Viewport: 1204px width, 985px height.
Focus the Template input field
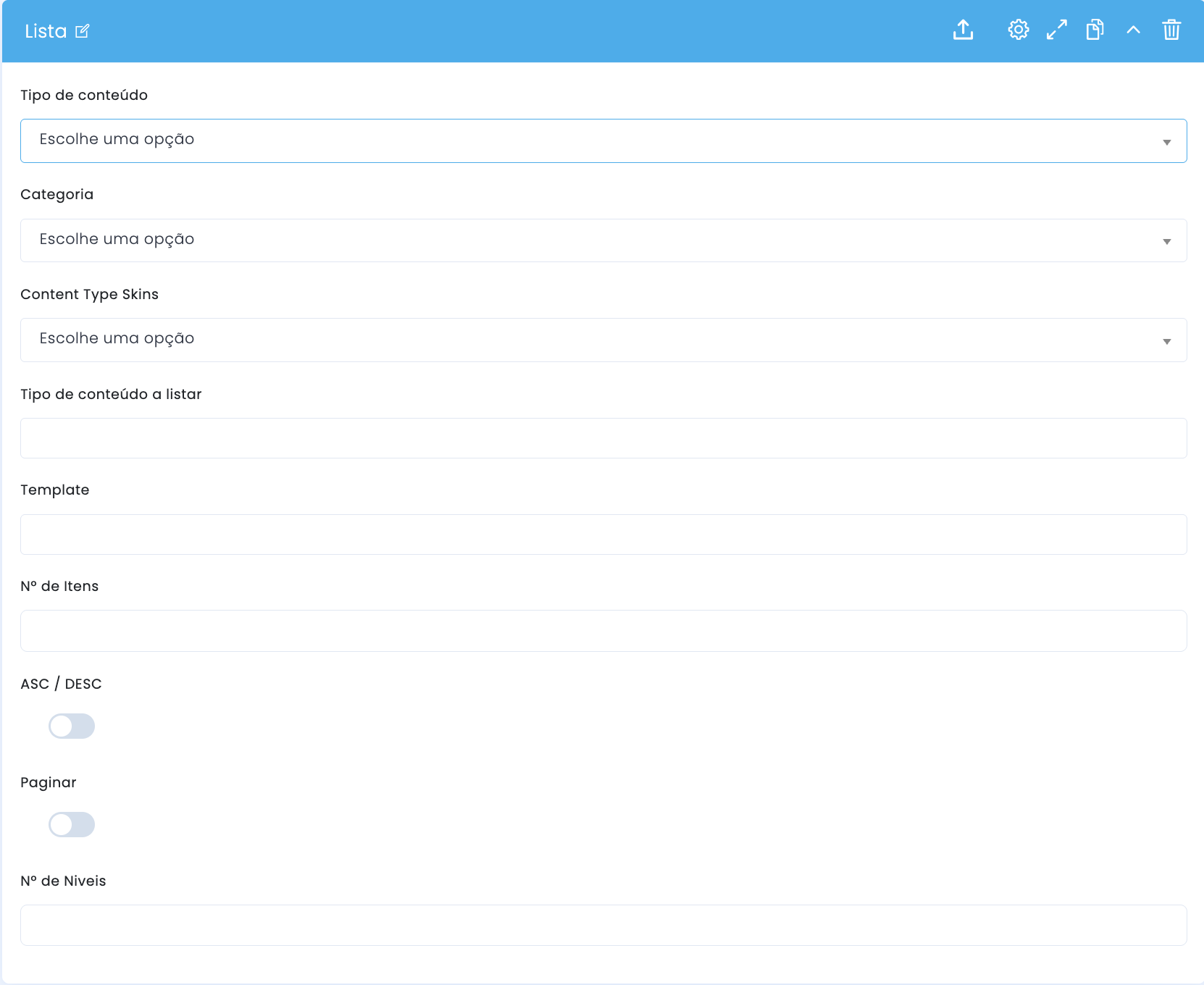click(603, 535)
